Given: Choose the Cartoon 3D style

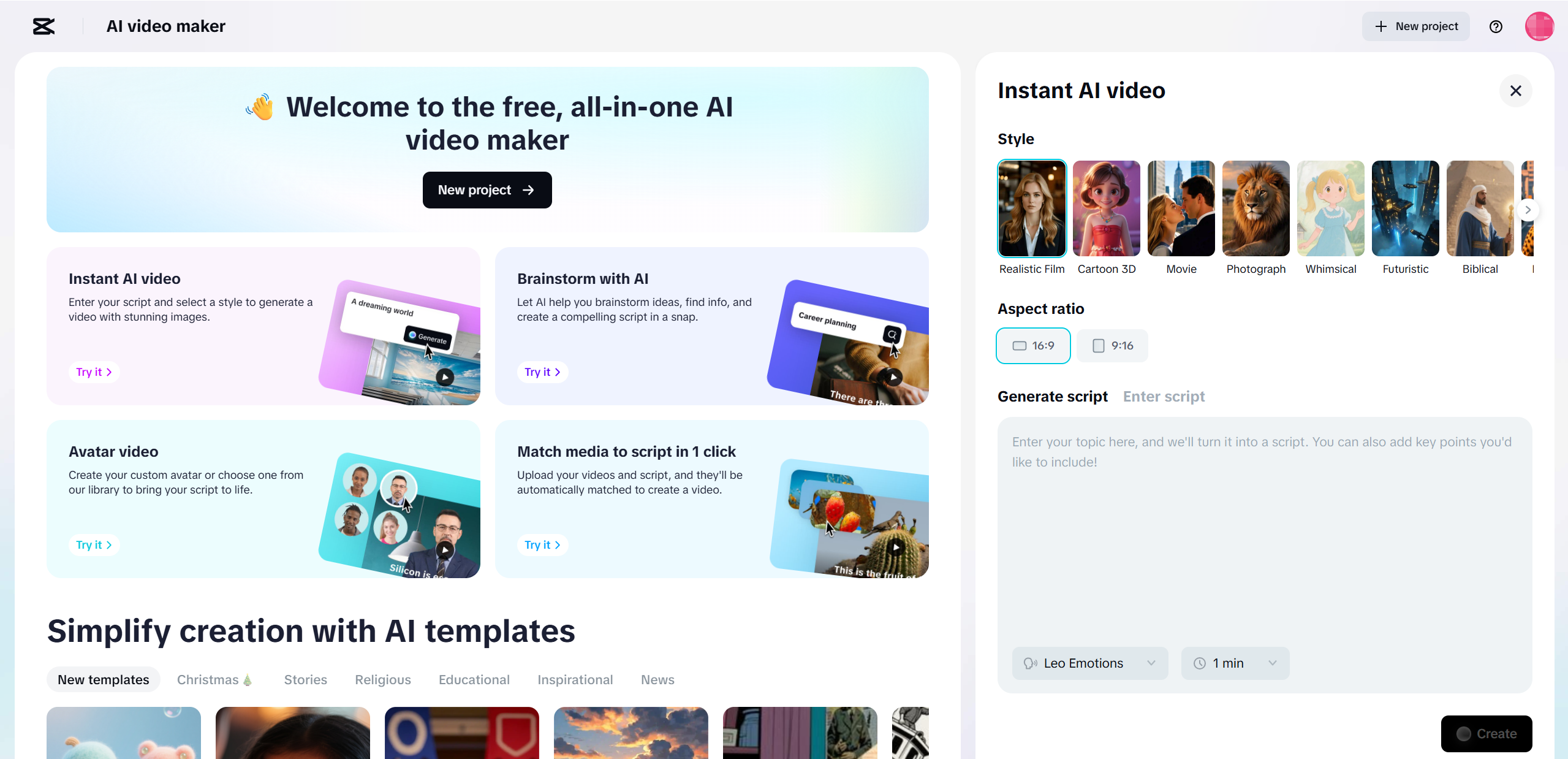Looking at the screenshot, I should pyautogui.click(x=1106, y=209).
